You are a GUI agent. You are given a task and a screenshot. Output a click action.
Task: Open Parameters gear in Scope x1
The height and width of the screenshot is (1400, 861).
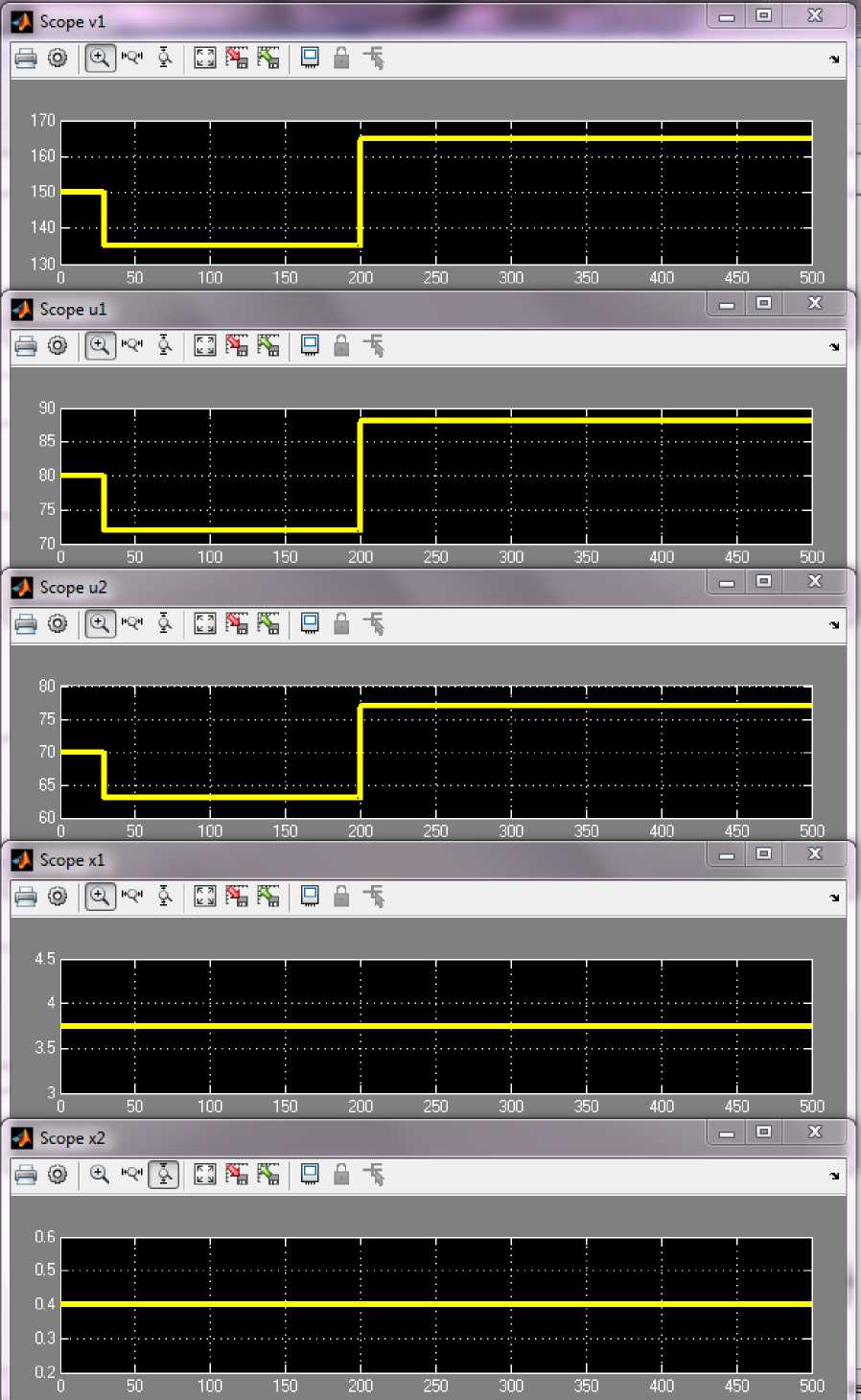58,897
